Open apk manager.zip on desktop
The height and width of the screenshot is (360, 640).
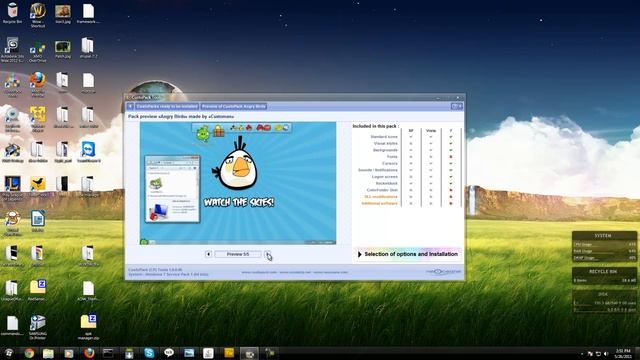point(88,327)
